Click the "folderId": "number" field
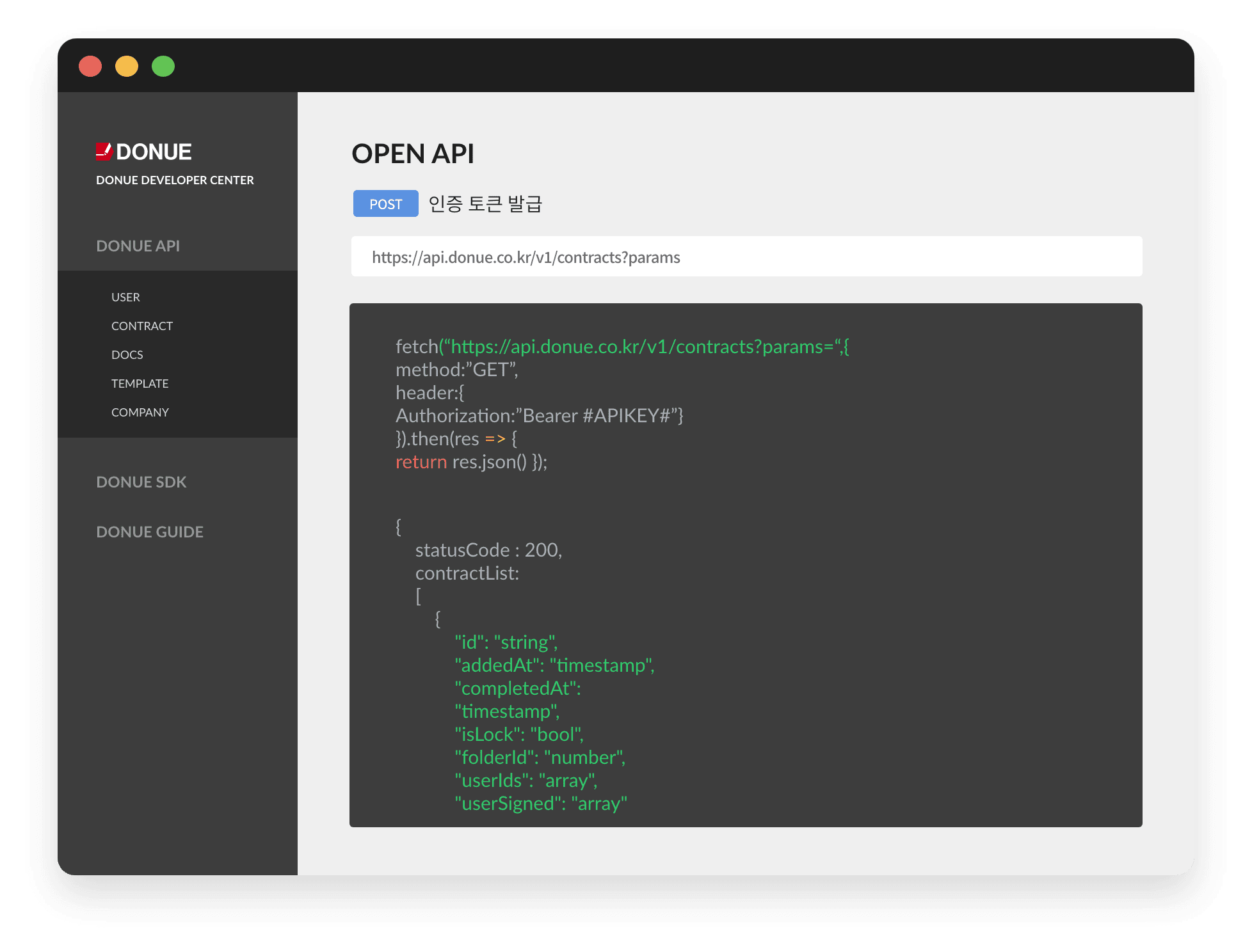 pos(540,758)
